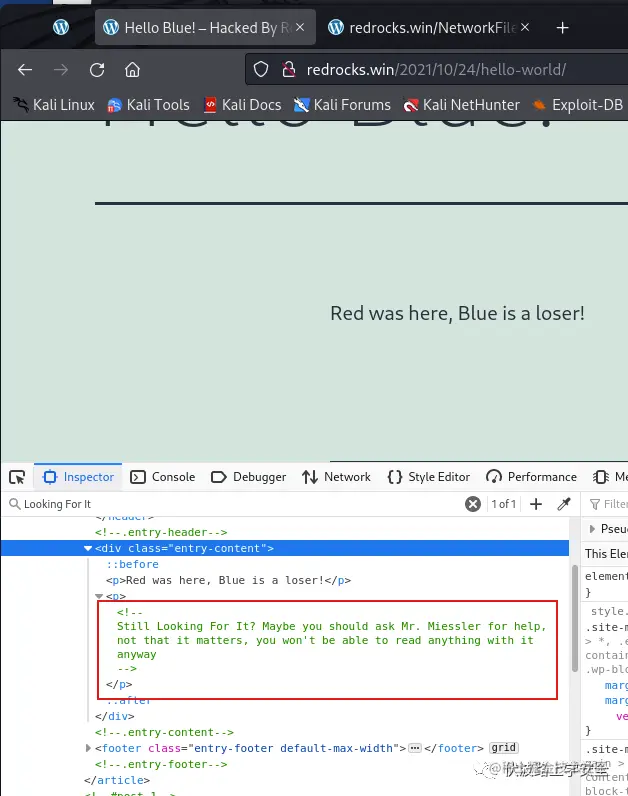The height and width of the screenshot is (796, 628).
Task: Click the Filter Styles field
Action: pyautogui.click(x=609, y=504)
